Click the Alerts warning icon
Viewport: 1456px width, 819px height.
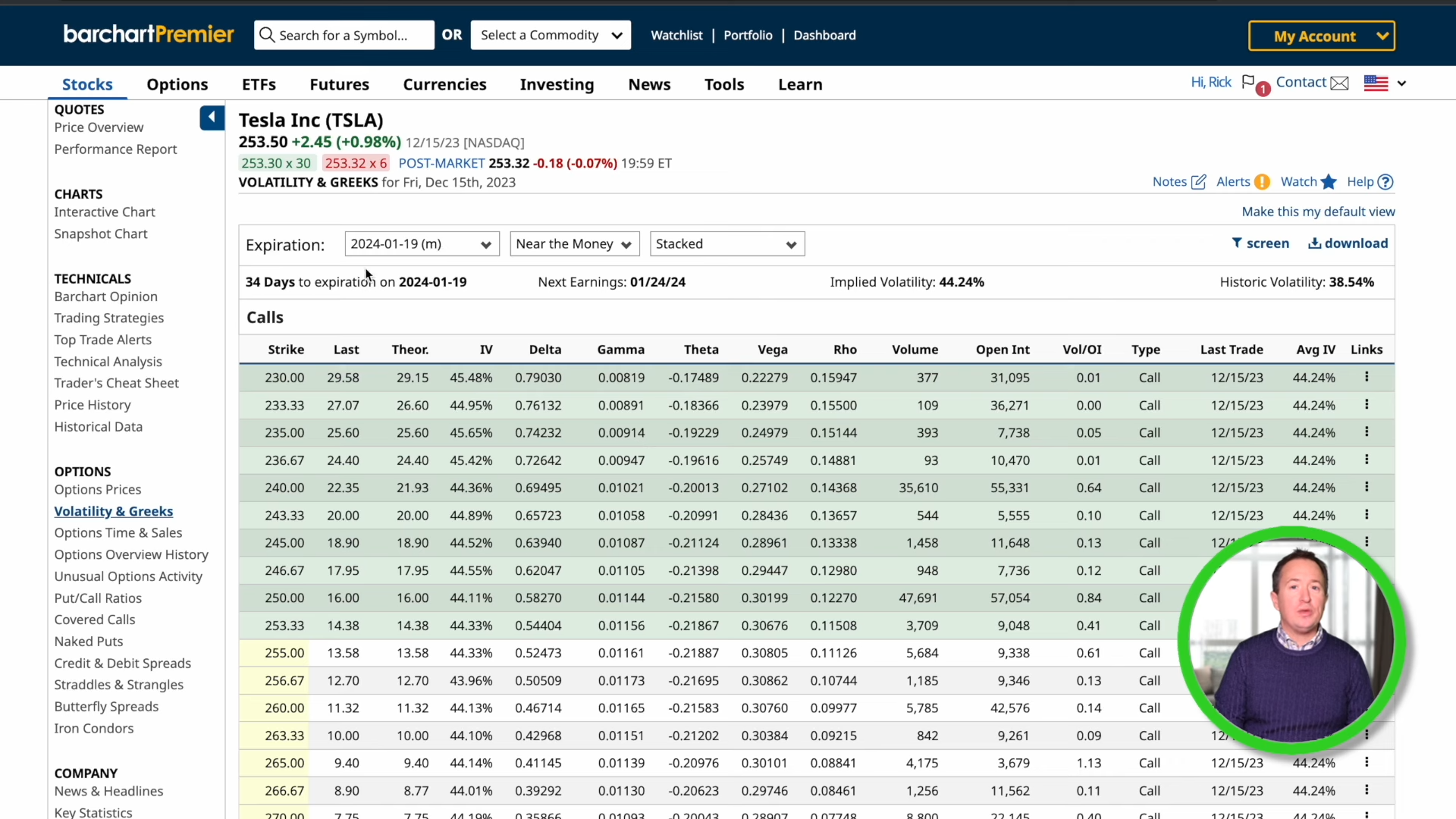click(1262, 181)
